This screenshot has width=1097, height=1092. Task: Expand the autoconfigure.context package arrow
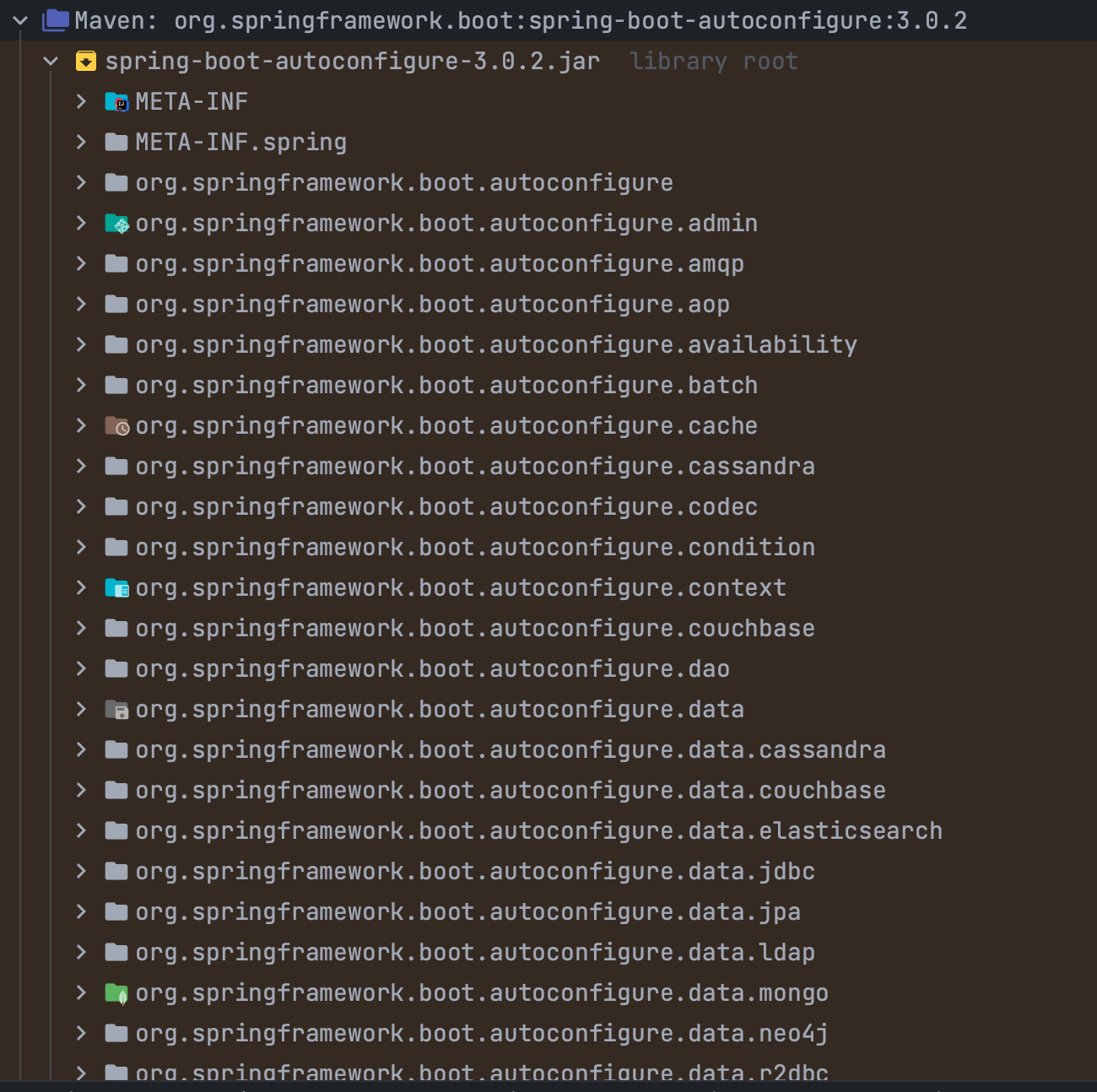[x=81, y=587]
